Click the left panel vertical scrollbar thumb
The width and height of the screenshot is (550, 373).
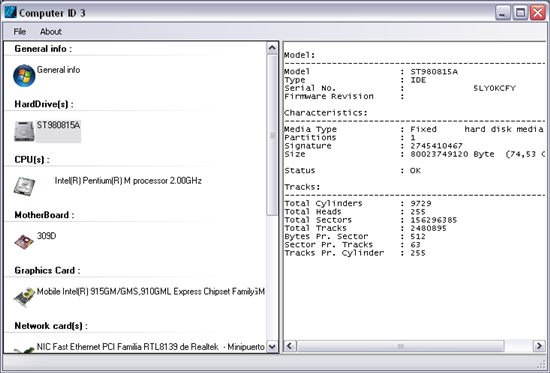[272, 135]
